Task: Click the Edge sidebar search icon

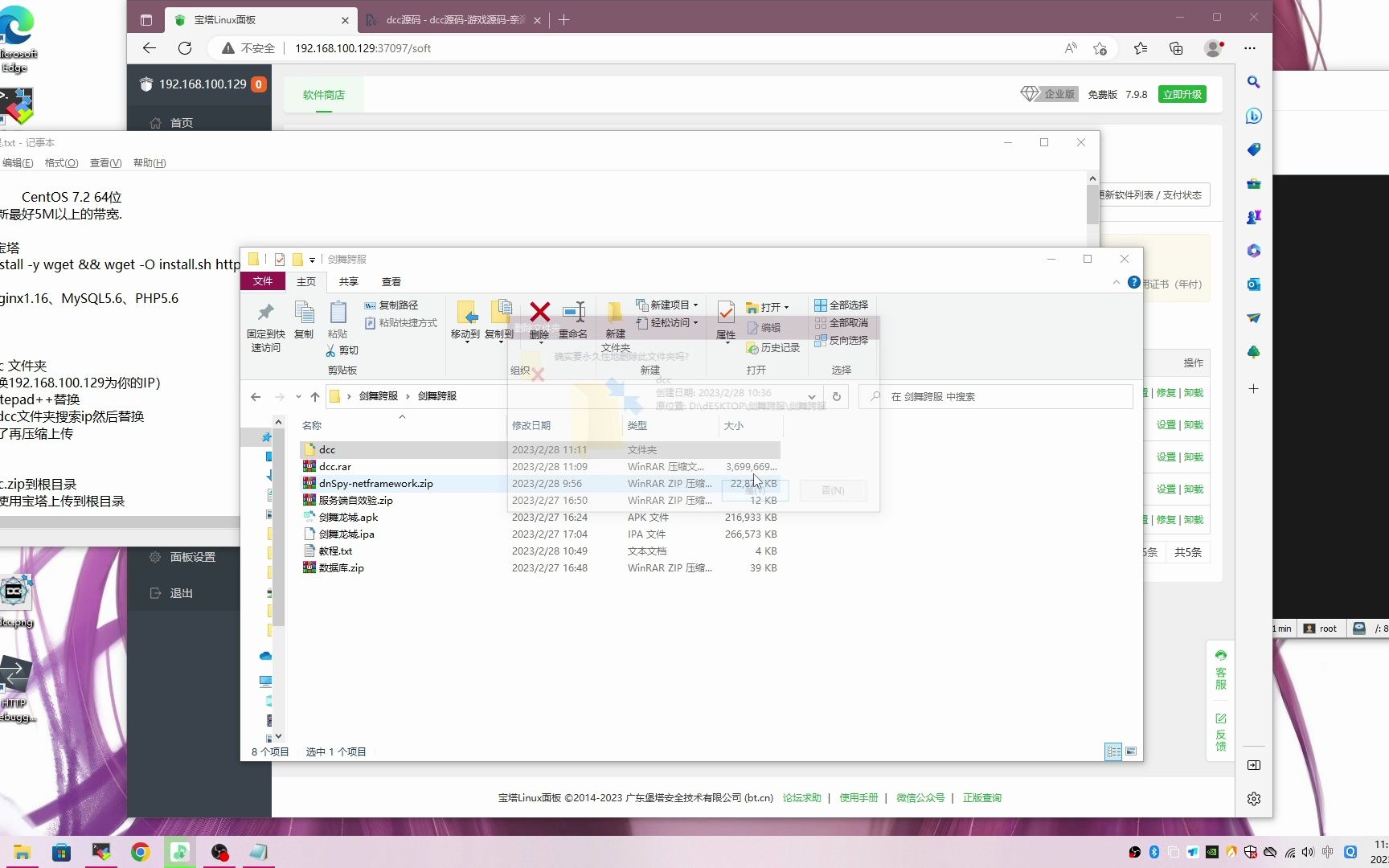Action: pyautogui.click(x=1253, y=82)
